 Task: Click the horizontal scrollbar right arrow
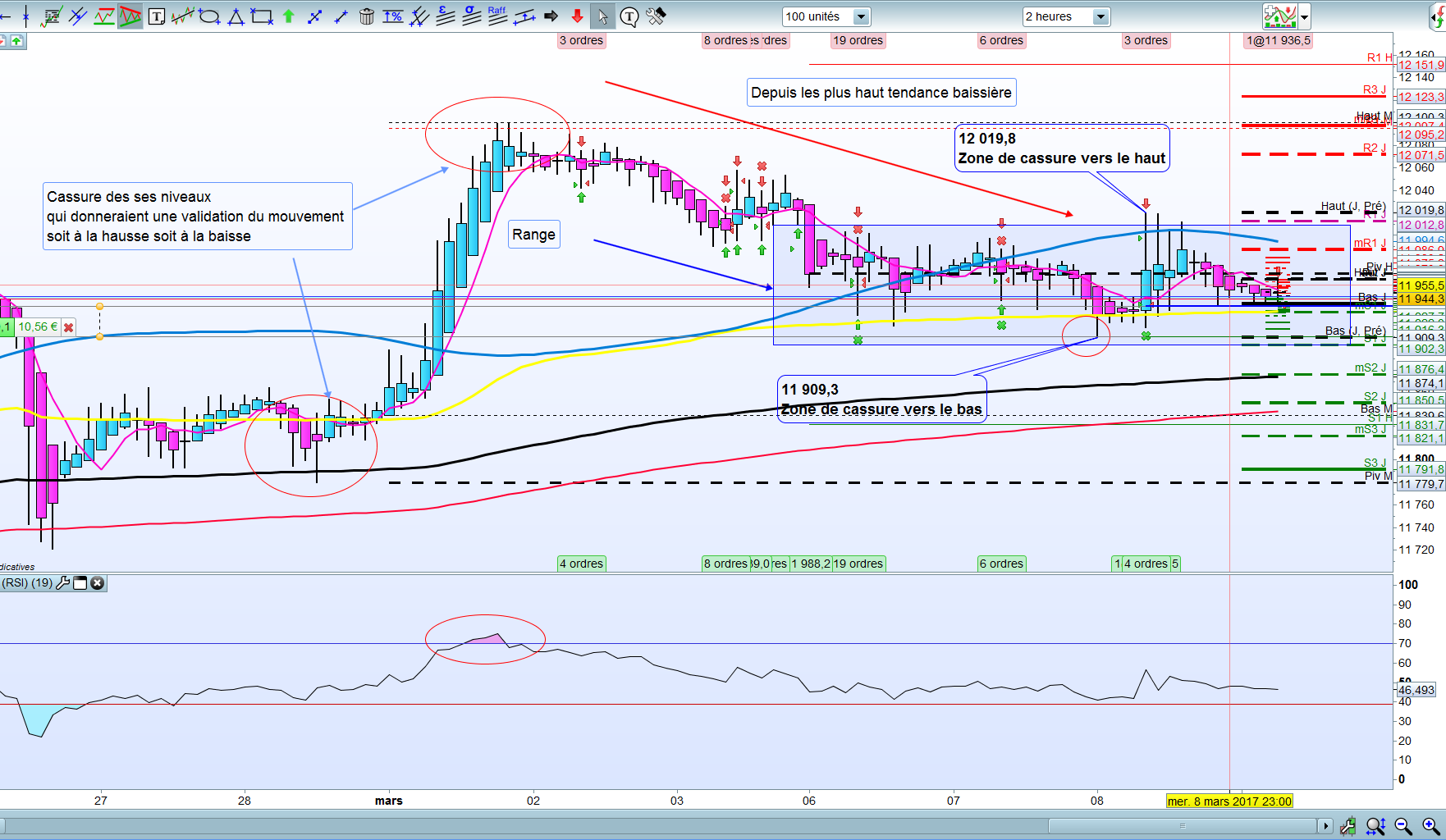click(x=1325, y=826)
